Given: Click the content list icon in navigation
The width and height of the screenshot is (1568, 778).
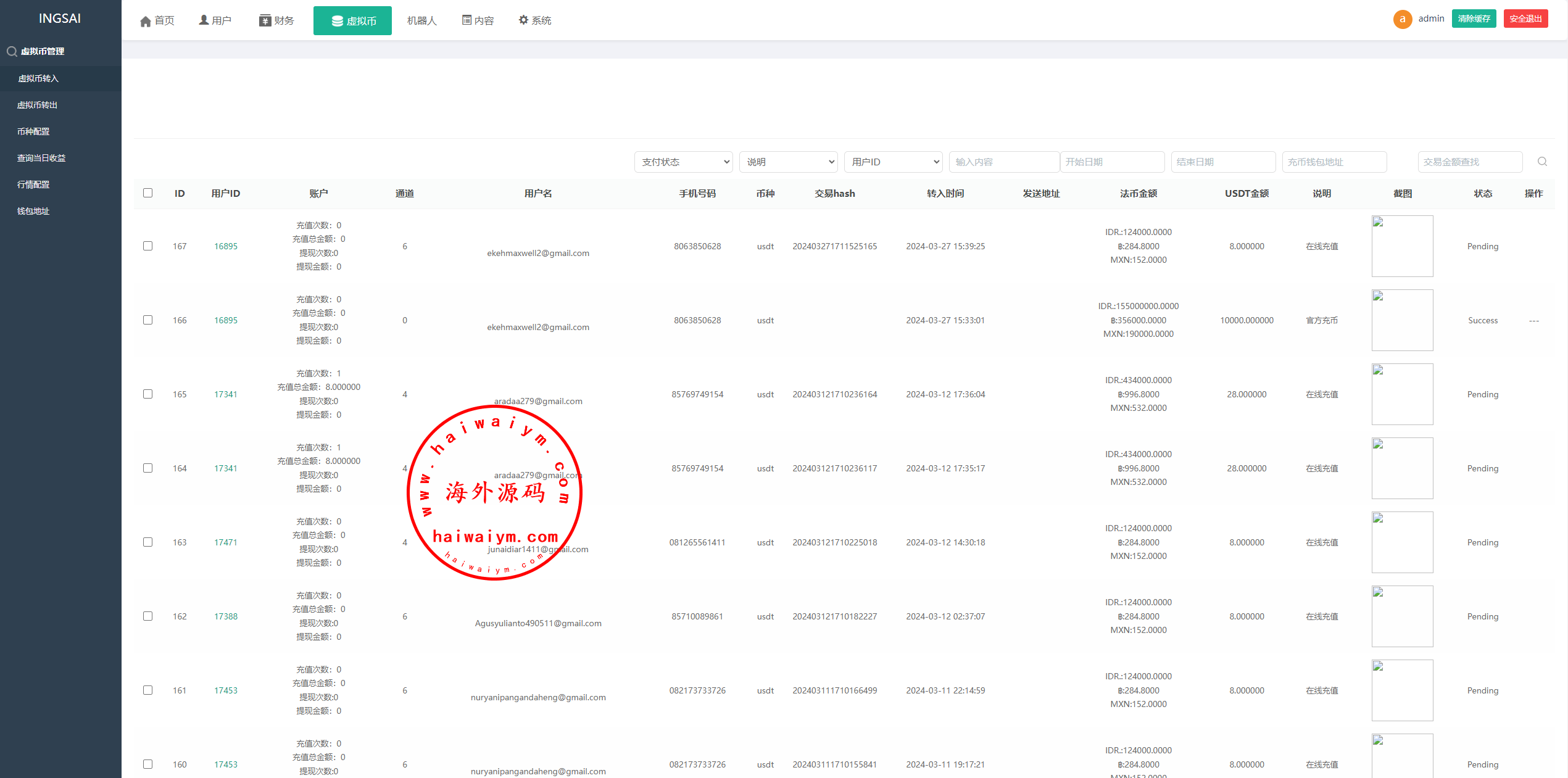Looking at the screenshot, I should click(467, 20).
